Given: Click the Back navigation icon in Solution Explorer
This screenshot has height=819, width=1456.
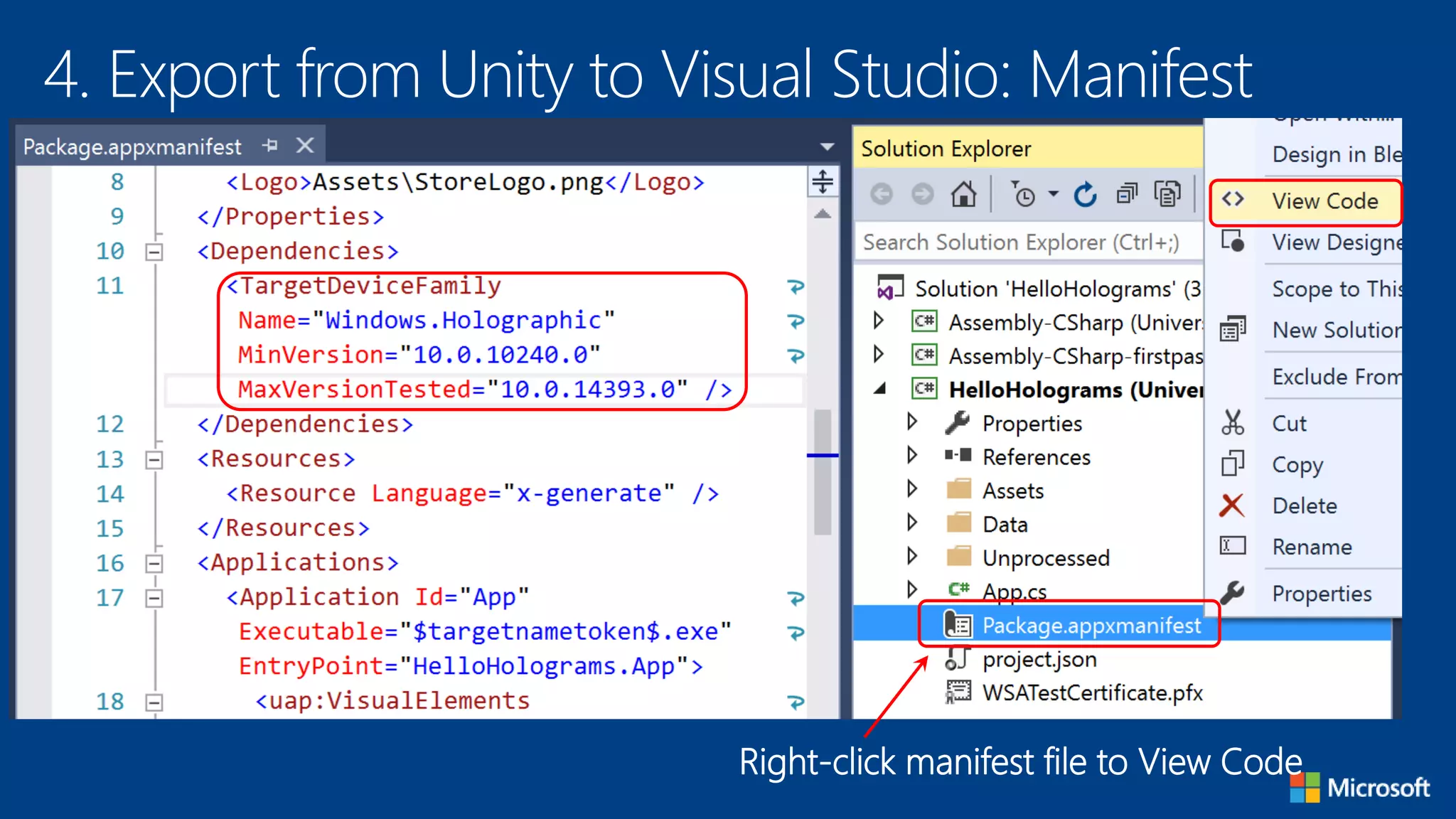Looking at the screenshot, I should click(882, 194).
